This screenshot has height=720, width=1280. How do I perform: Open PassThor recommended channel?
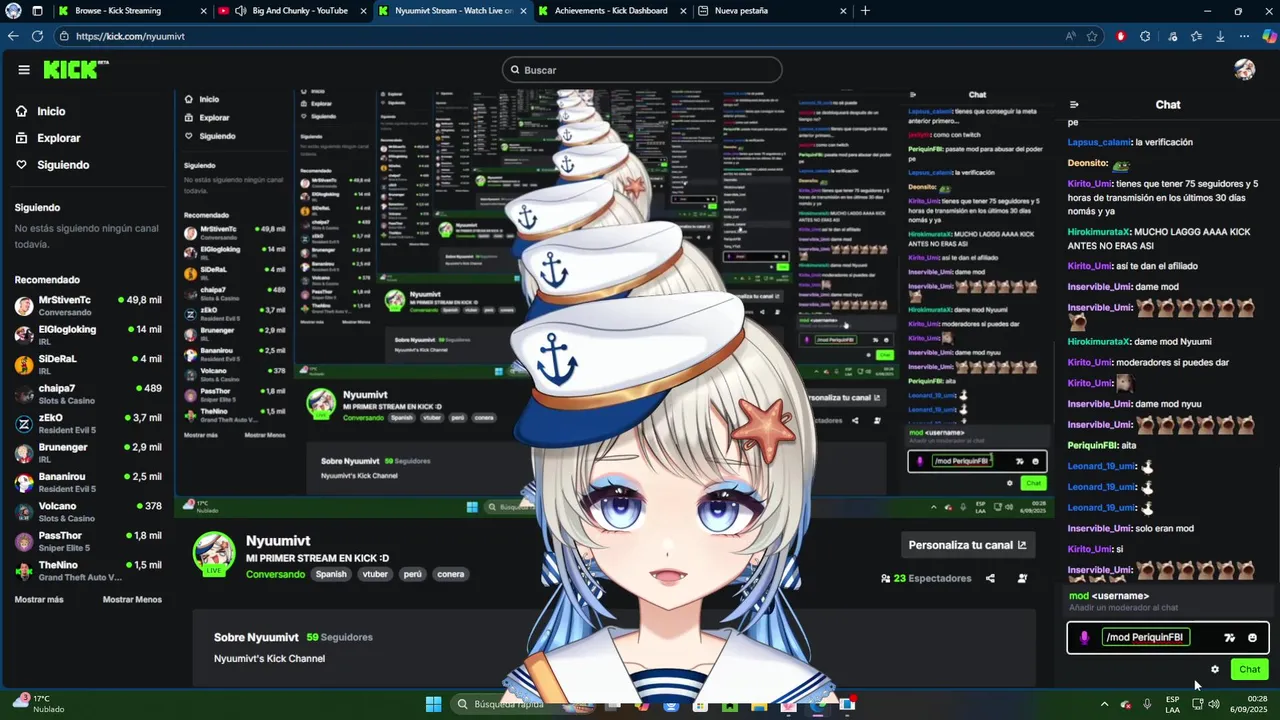click(88, 541)
